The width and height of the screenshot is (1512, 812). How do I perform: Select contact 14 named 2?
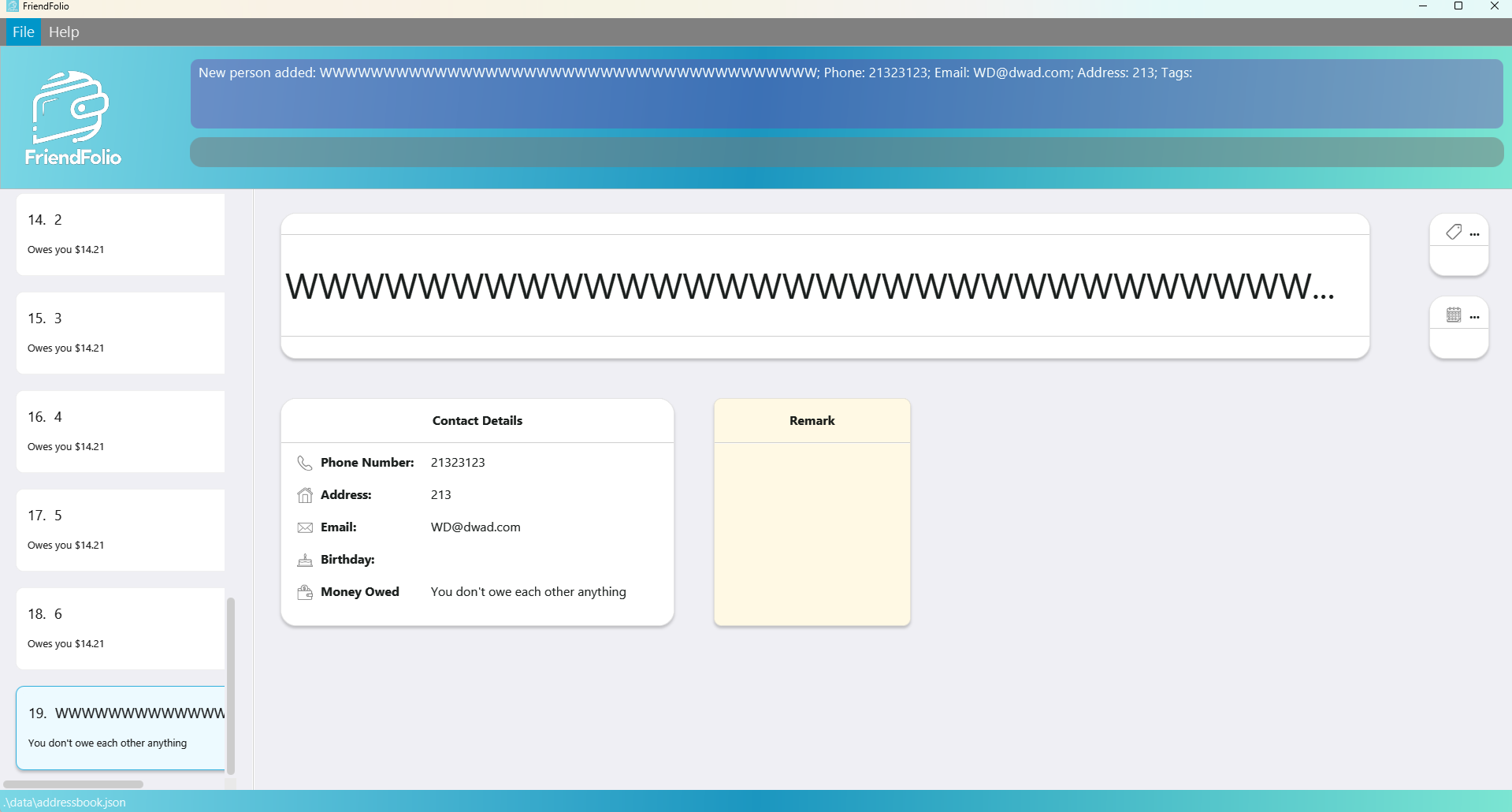[x=121, y=234]
